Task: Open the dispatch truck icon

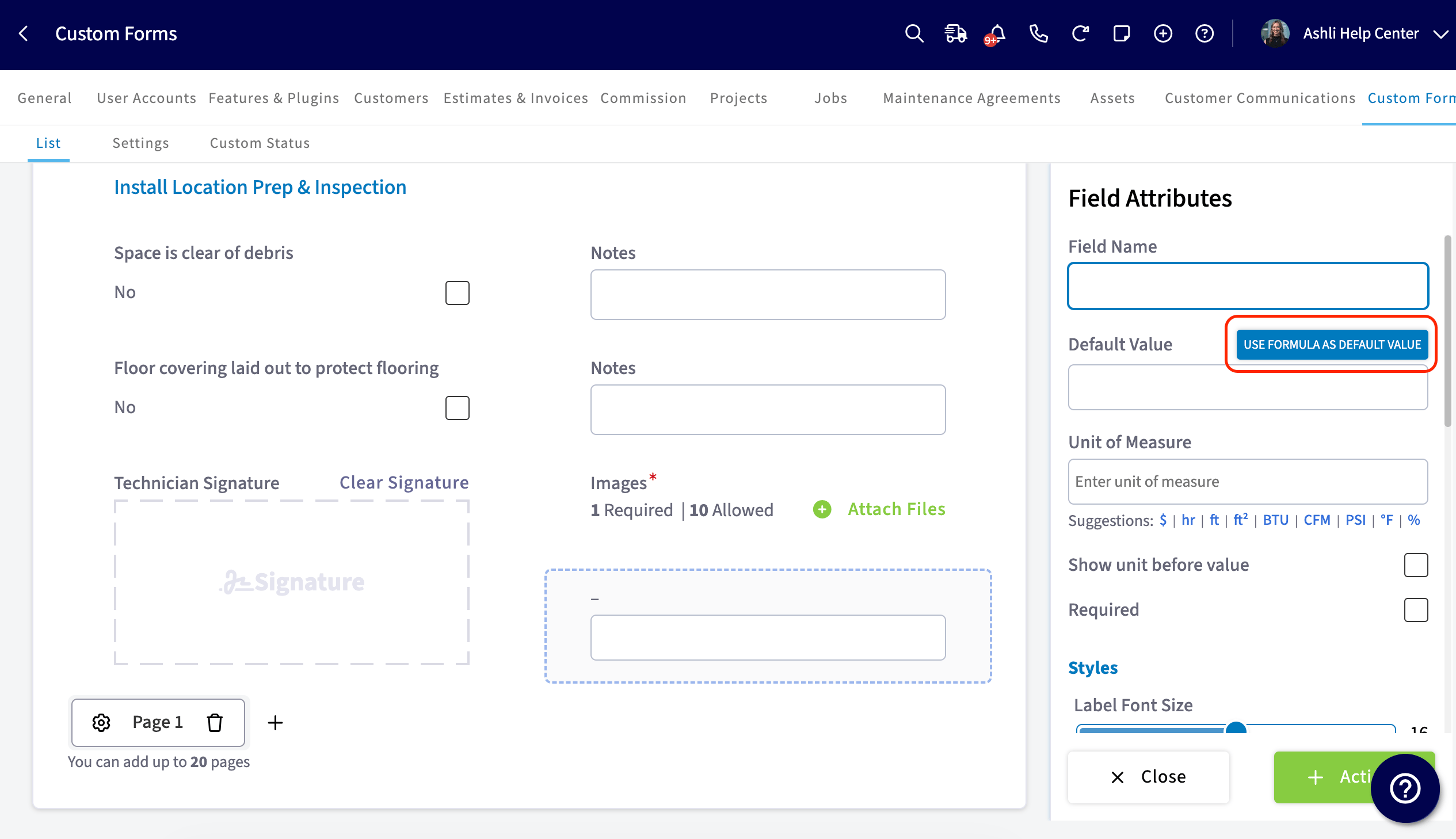Action: 956,33
